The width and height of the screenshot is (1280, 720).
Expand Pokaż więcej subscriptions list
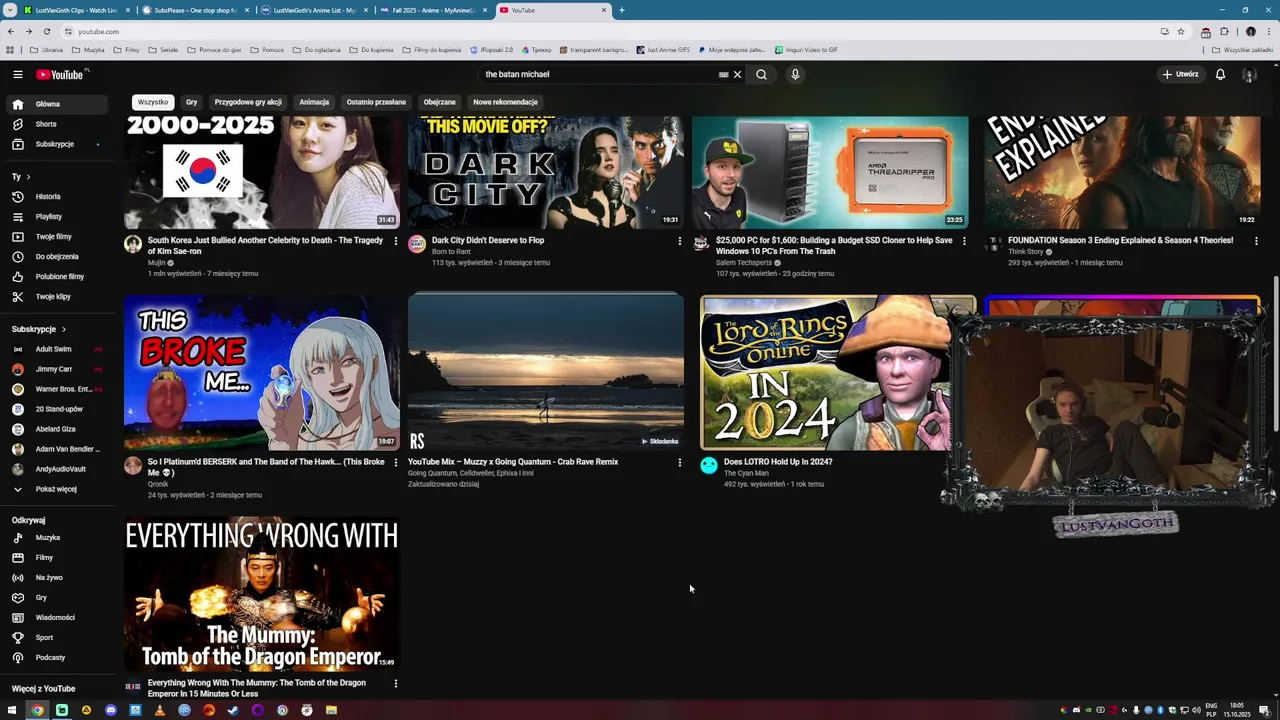(x=58, y=489)
